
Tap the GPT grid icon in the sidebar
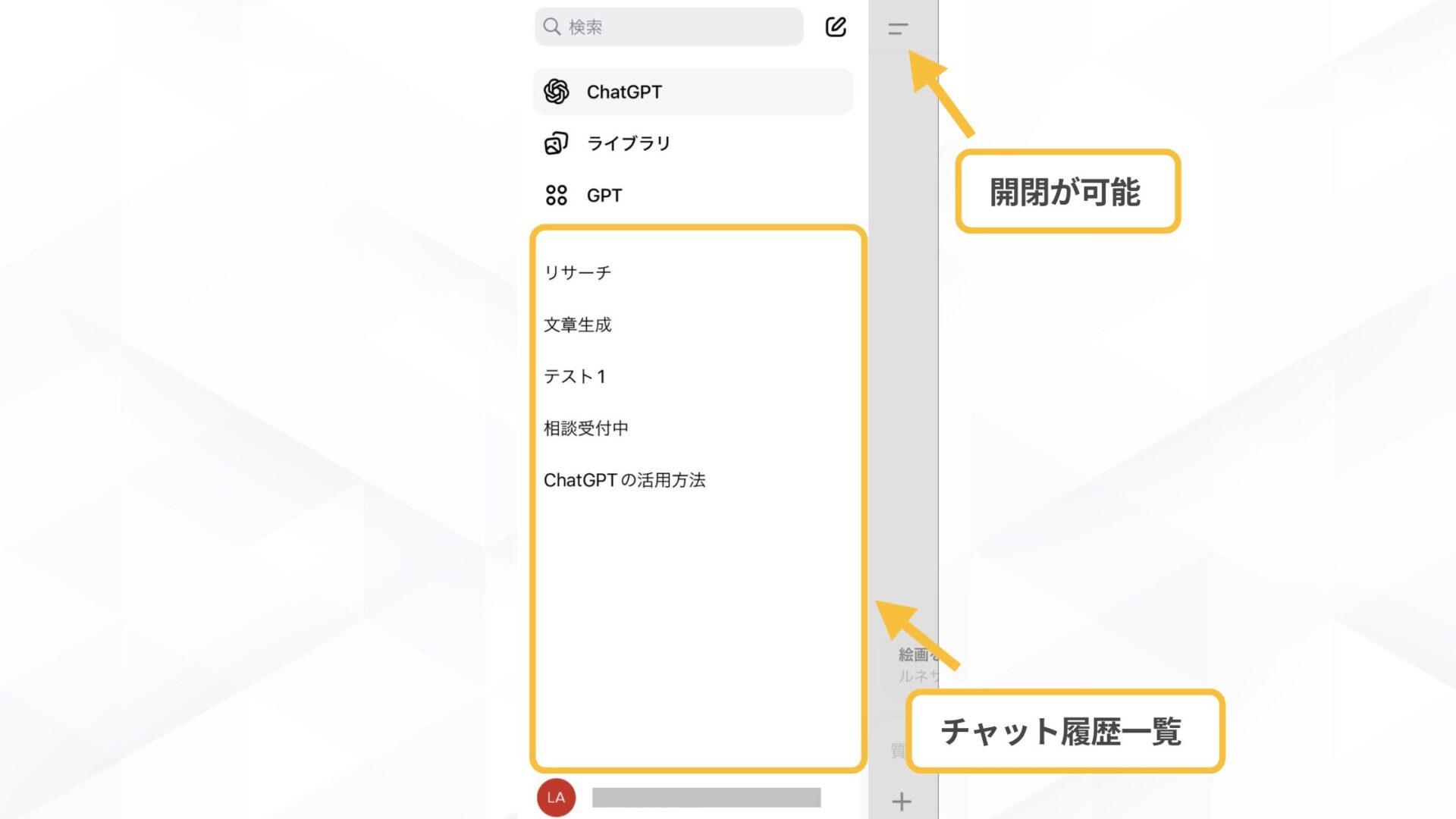[x=557, y=195]
